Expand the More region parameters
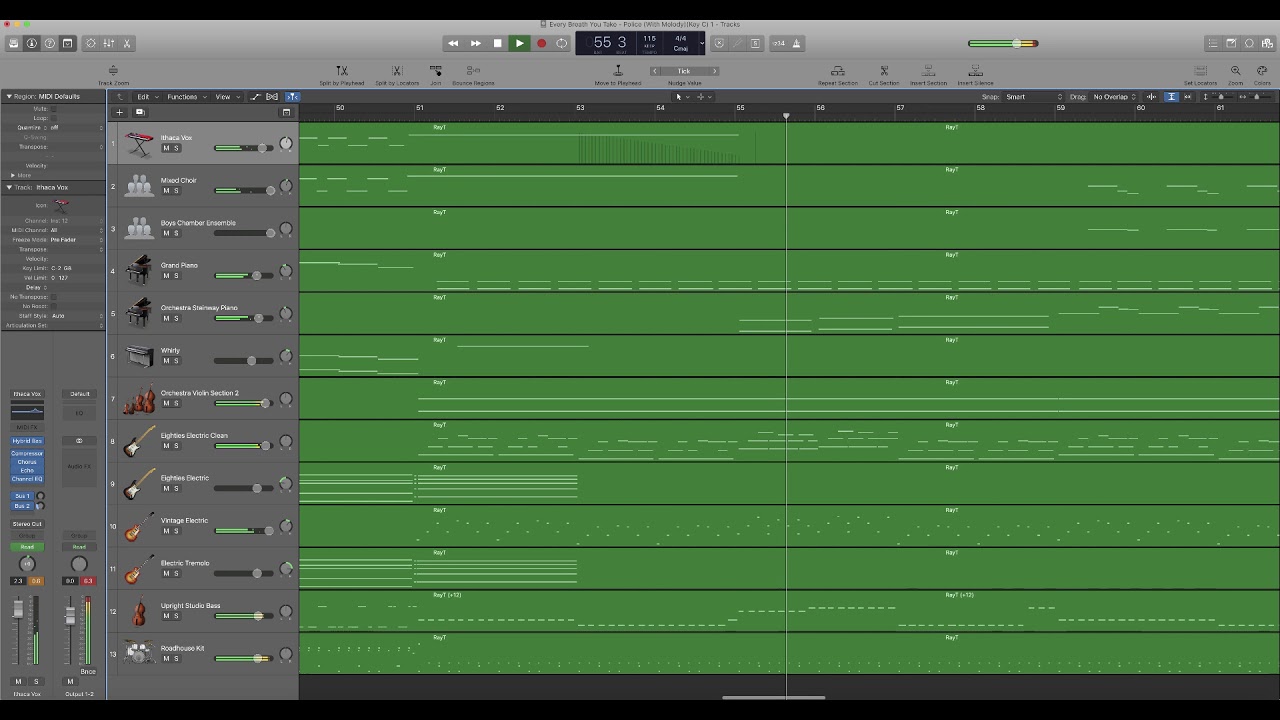The width and height of the screenshot is (1280, 720). [x=13, y=175]
